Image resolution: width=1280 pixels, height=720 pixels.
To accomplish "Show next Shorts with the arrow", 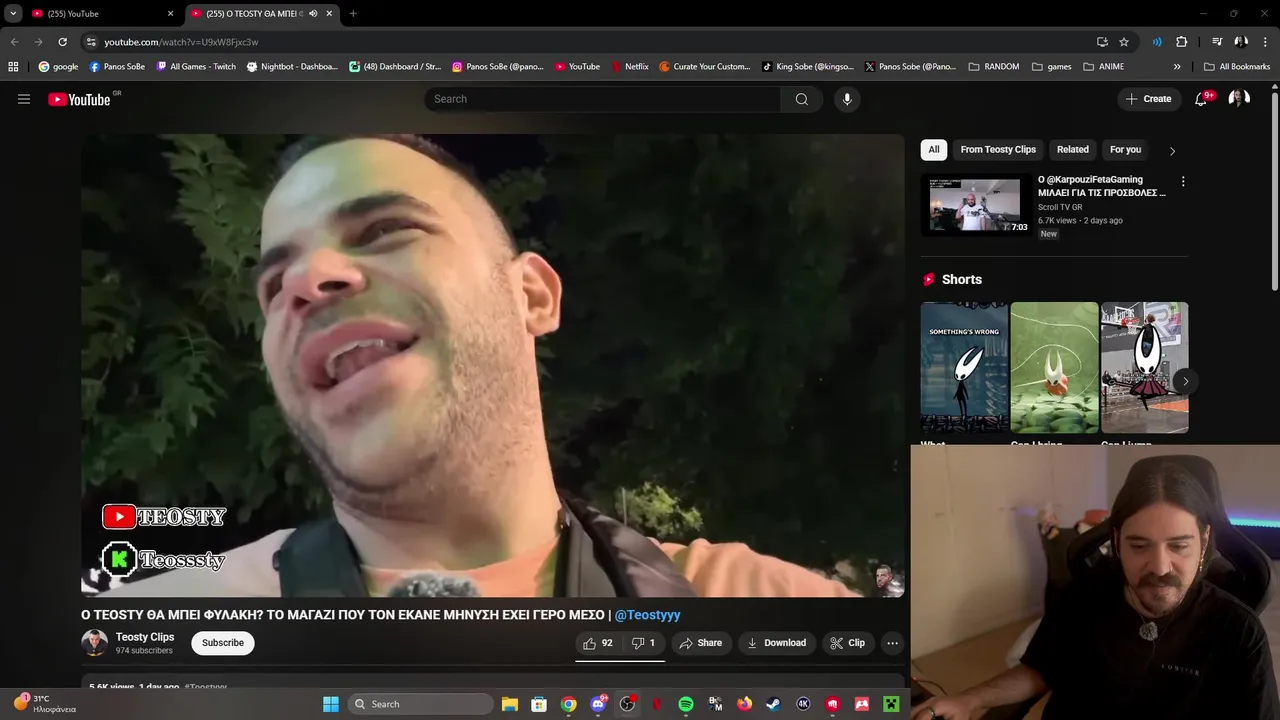I will pyautogui.click(x=1185, y=381).
